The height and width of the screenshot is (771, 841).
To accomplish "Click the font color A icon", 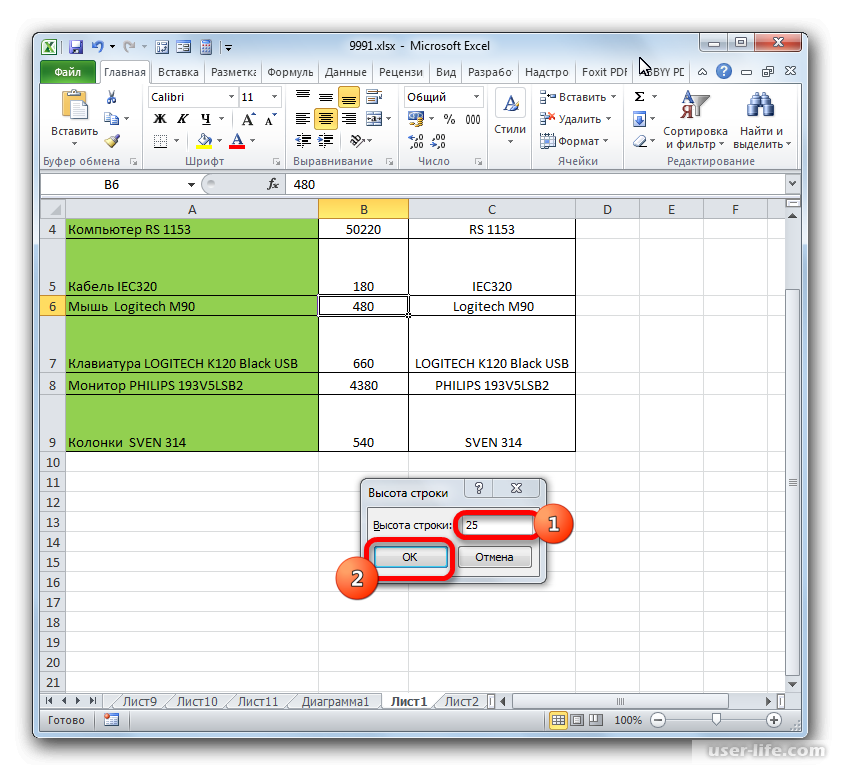I will coord(237,141).
